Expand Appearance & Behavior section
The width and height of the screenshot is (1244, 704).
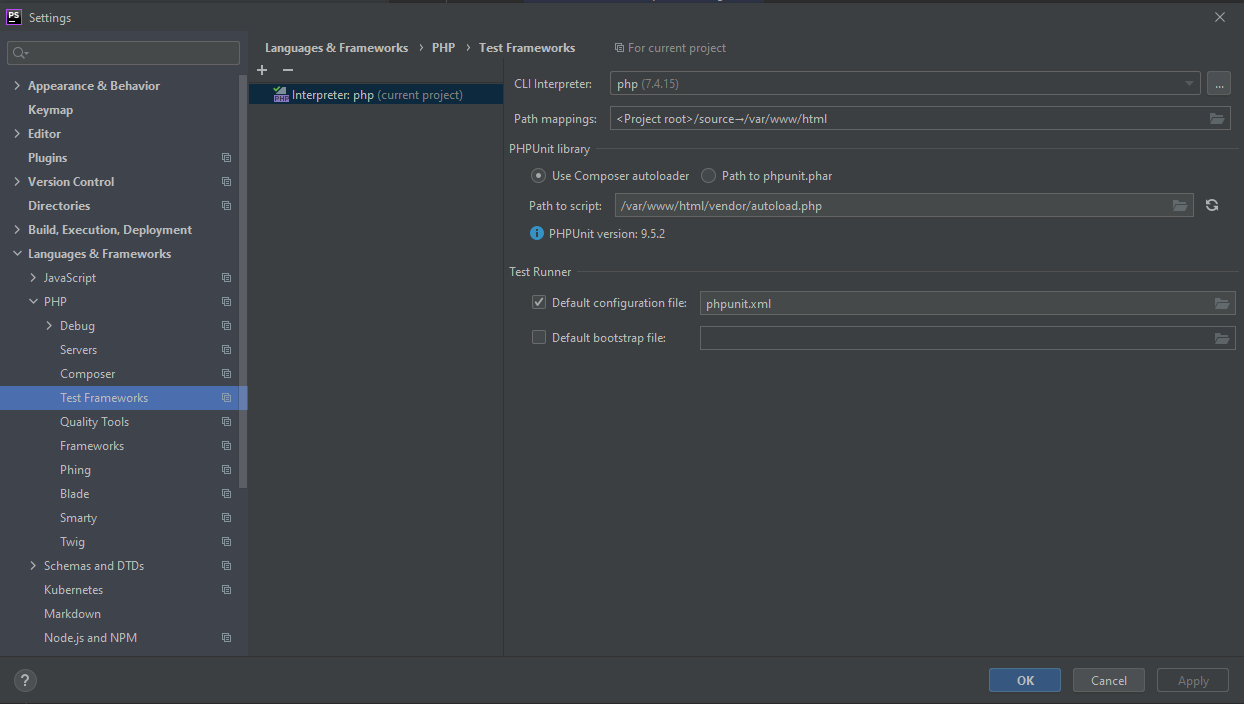[x=17, y=86]
